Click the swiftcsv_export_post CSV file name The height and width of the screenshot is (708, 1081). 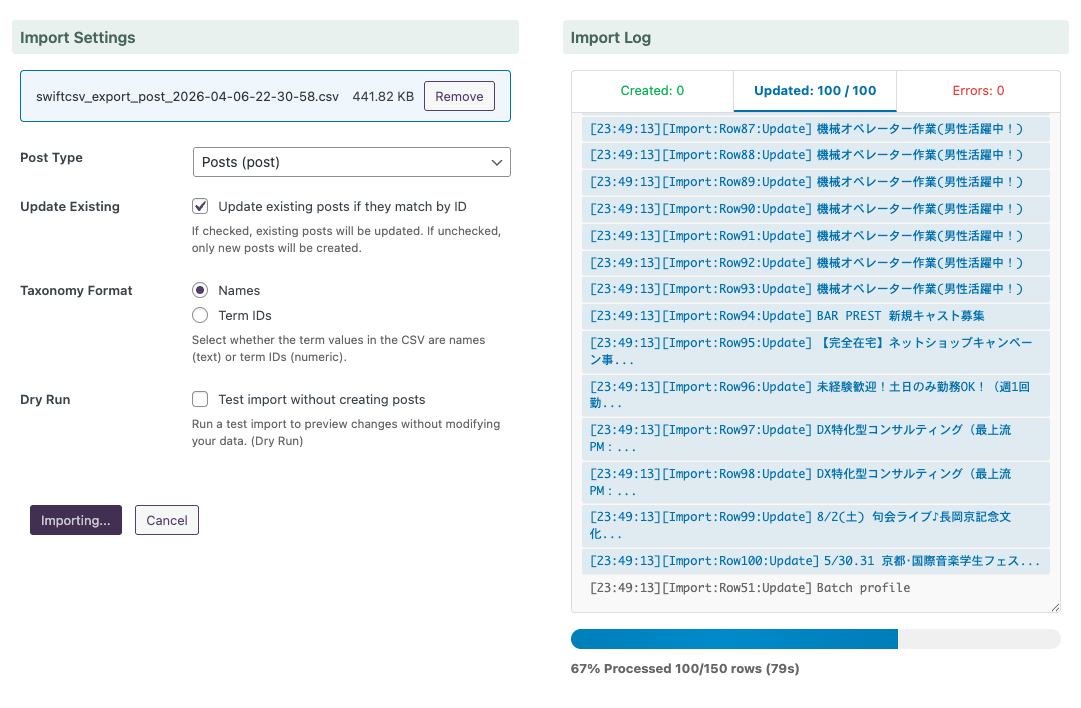[187, 97]
